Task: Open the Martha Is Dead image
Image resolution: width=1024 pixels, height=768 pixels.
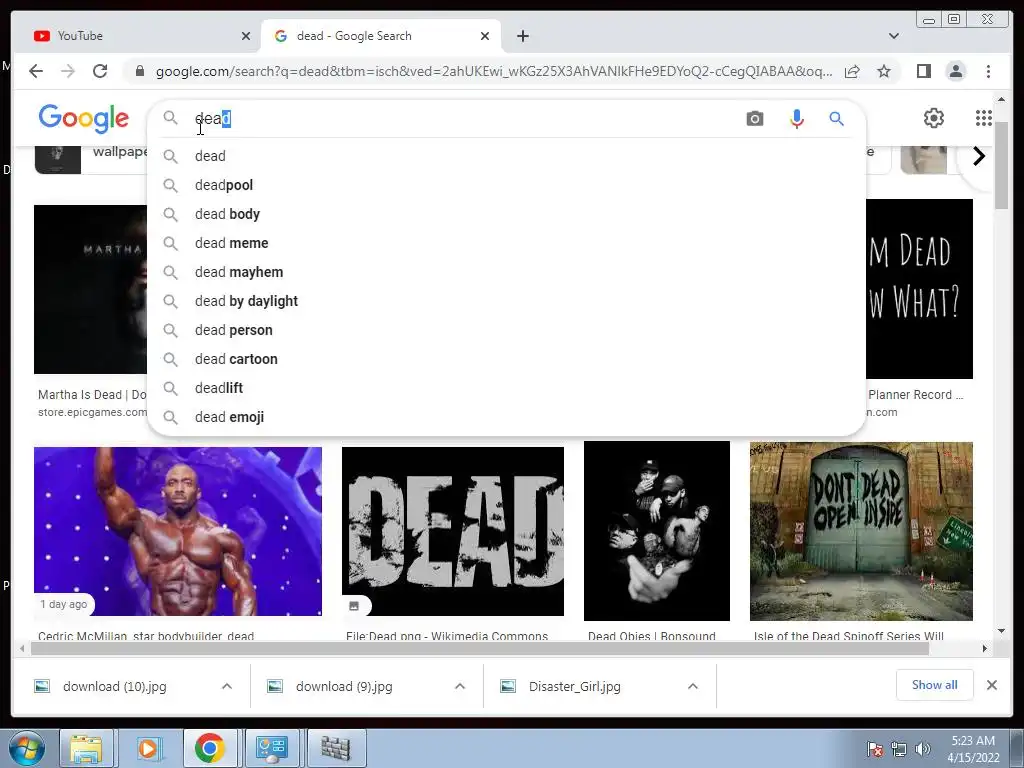Action: 91,289
